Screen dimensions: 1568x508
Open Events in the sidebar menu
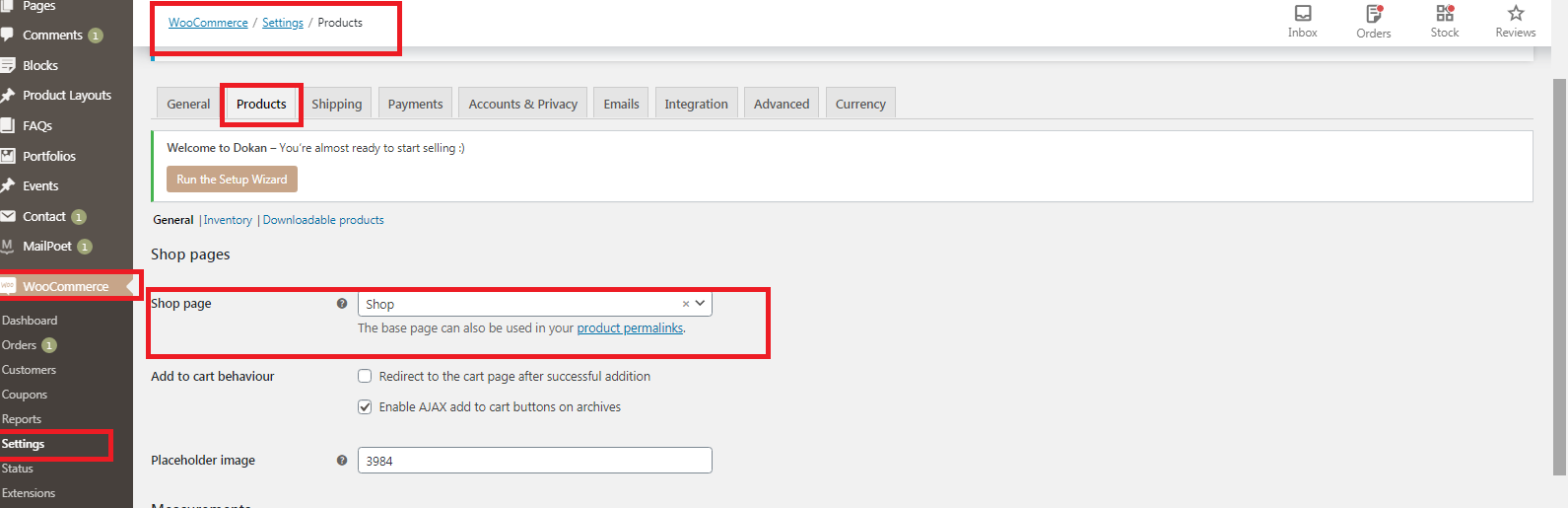click(x=40, y=185)
